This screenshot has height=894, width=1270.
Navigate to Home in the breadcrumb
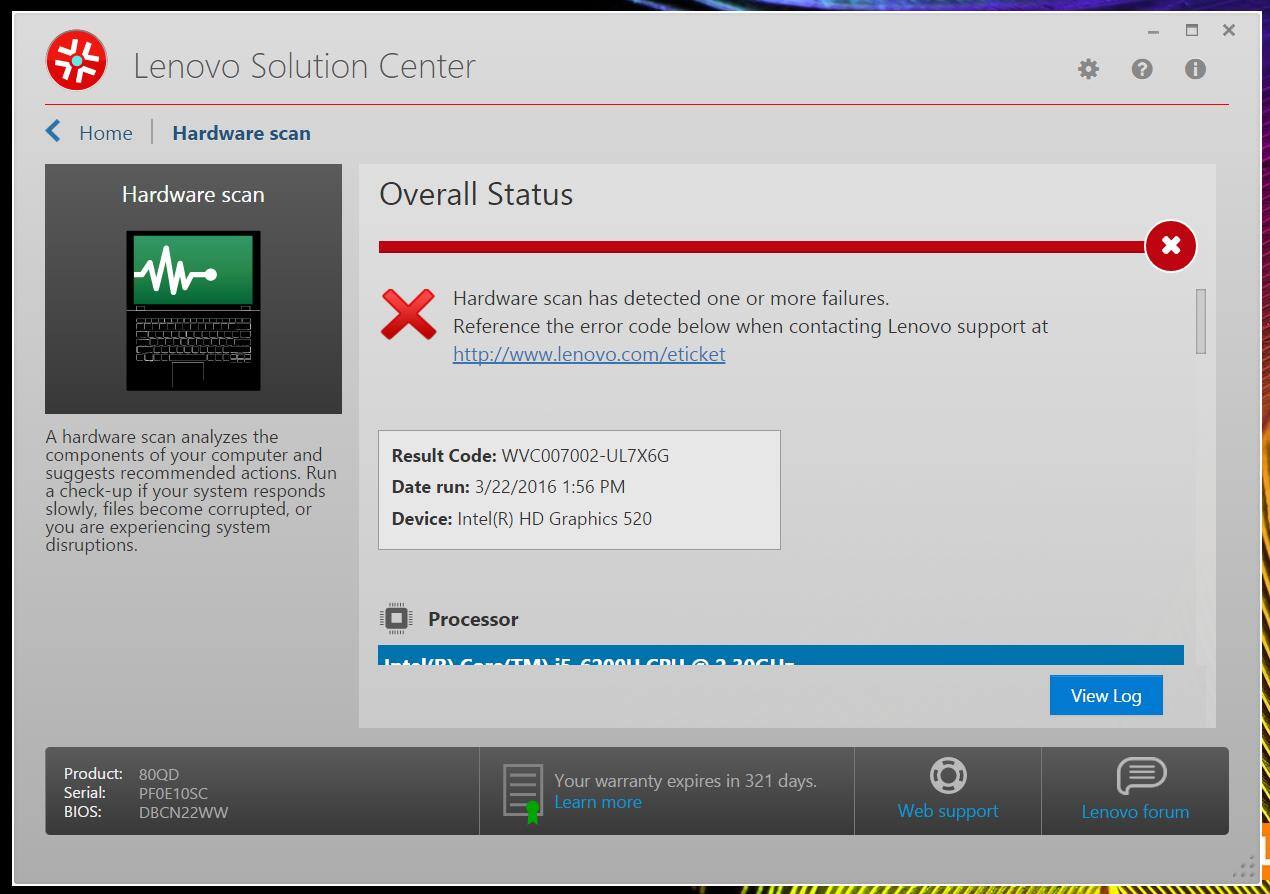(x=106, y=133)
